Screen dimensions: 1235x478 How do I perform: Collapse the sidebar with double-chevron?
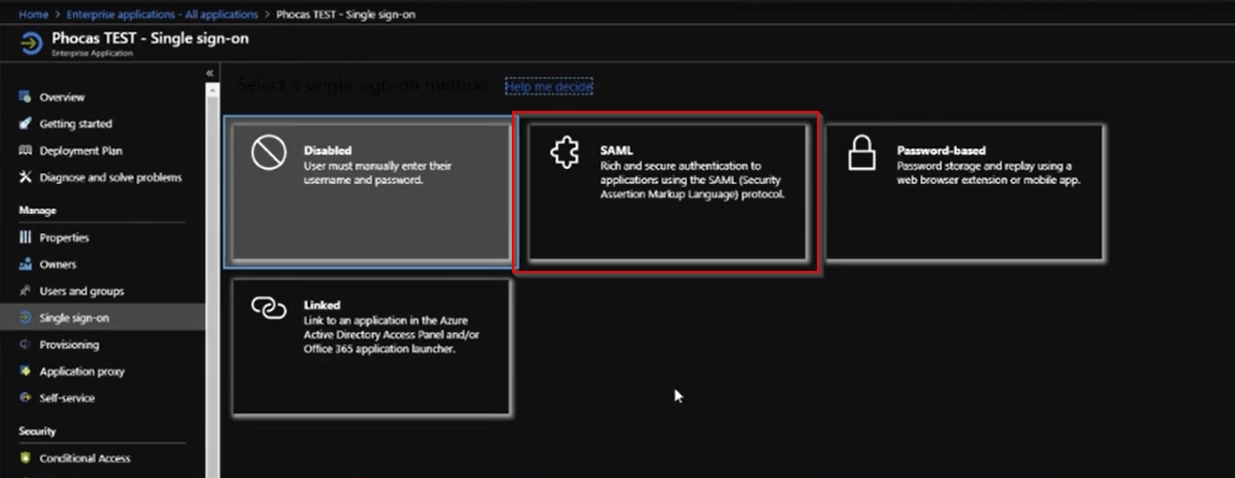(x=210, y=74)
